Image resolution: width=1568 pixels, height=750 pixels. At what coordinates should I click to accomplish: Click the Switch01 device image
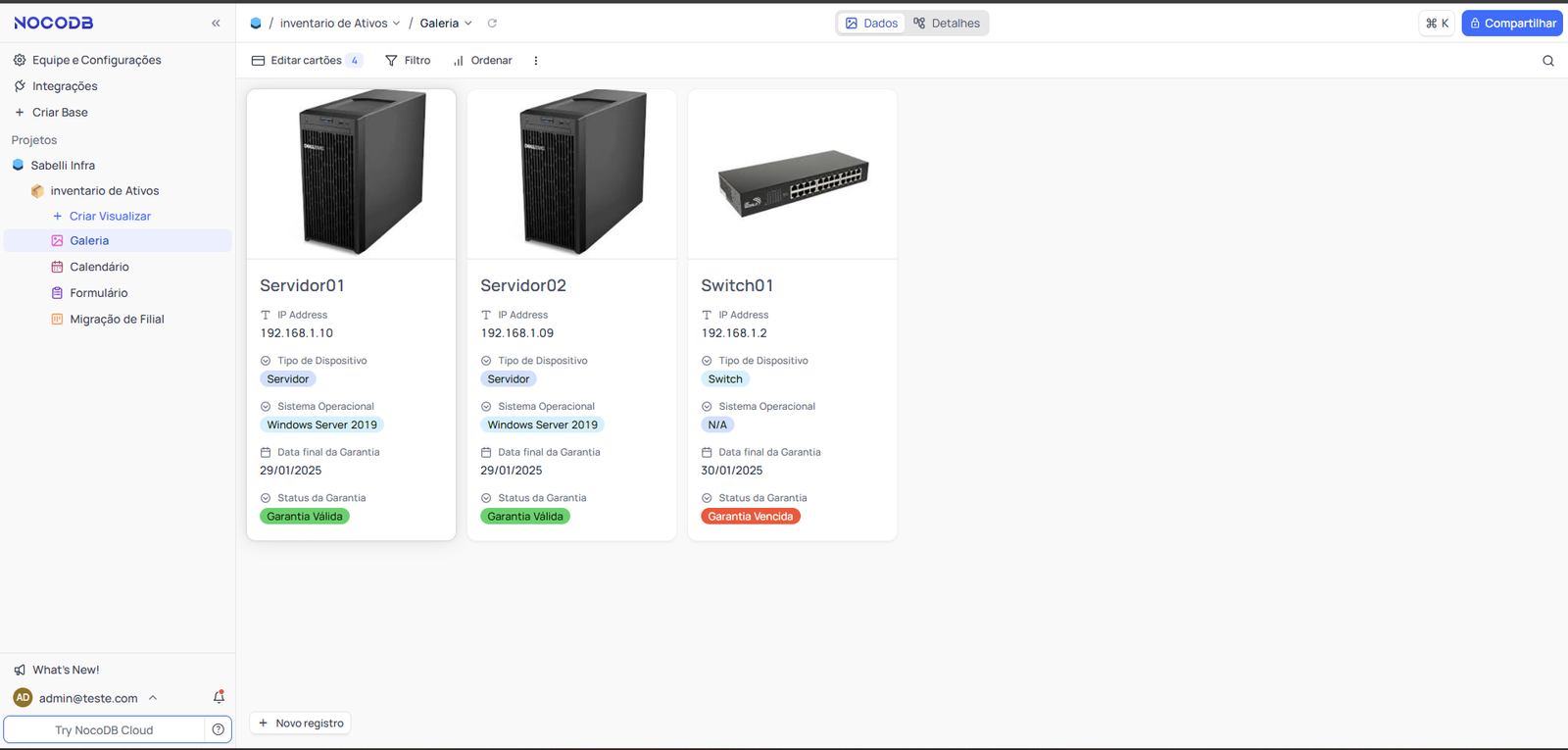click(792, 183)
